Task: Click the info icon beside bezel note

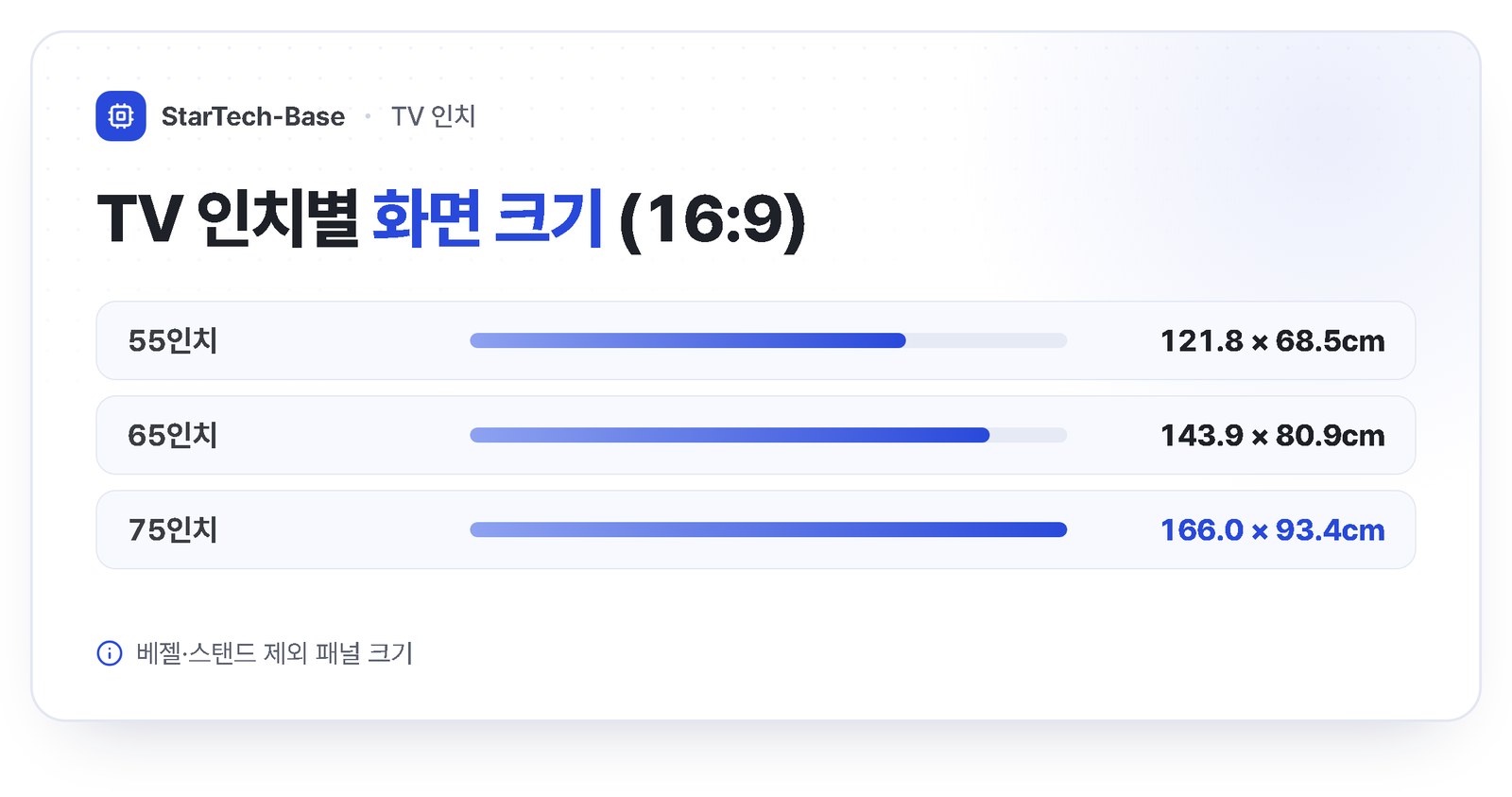Action: (x=110, y=653)
